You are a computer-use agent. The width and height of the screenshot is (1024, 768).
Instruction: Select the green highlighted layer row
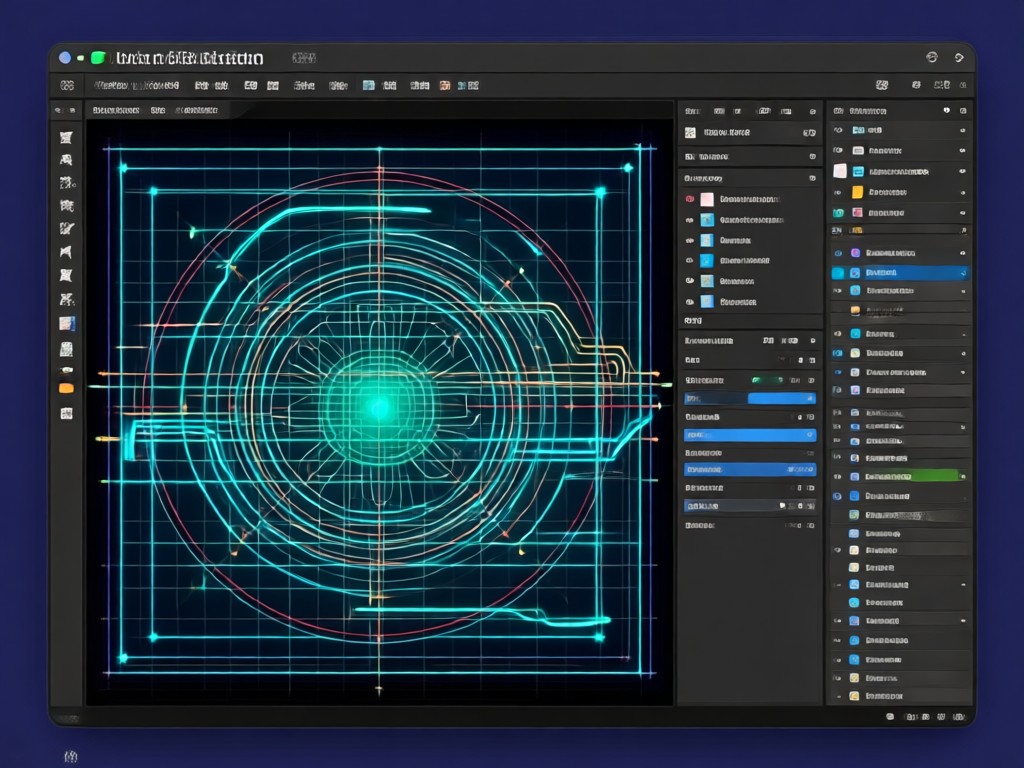899,477
